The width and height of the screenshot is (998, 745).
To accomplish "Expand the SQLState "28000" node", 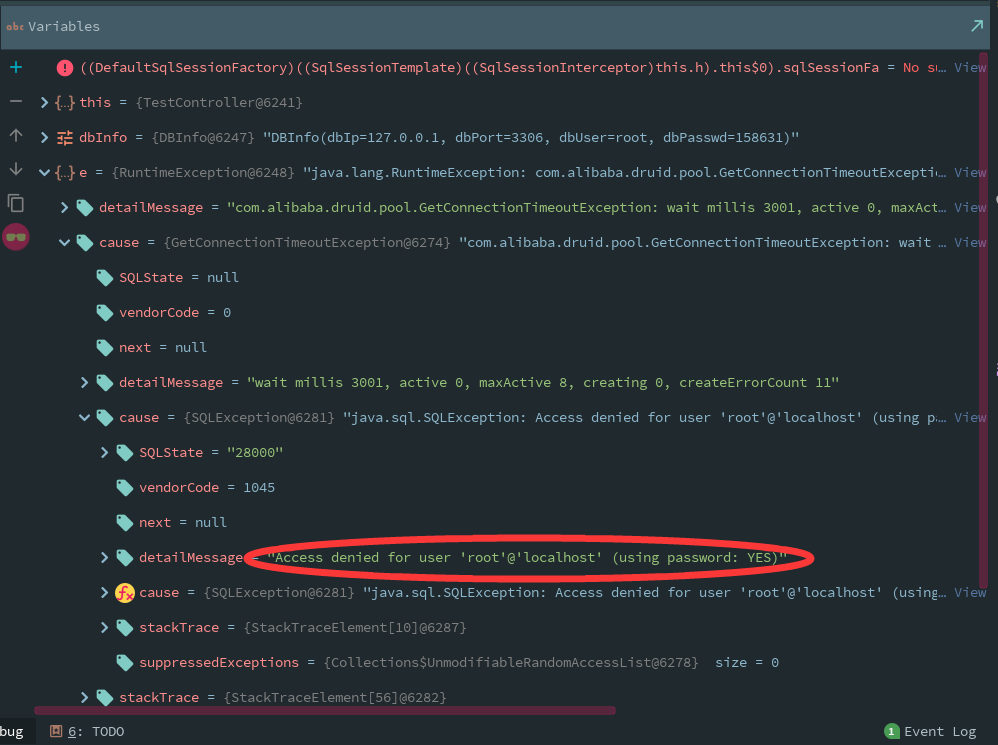I will (104, 452).
